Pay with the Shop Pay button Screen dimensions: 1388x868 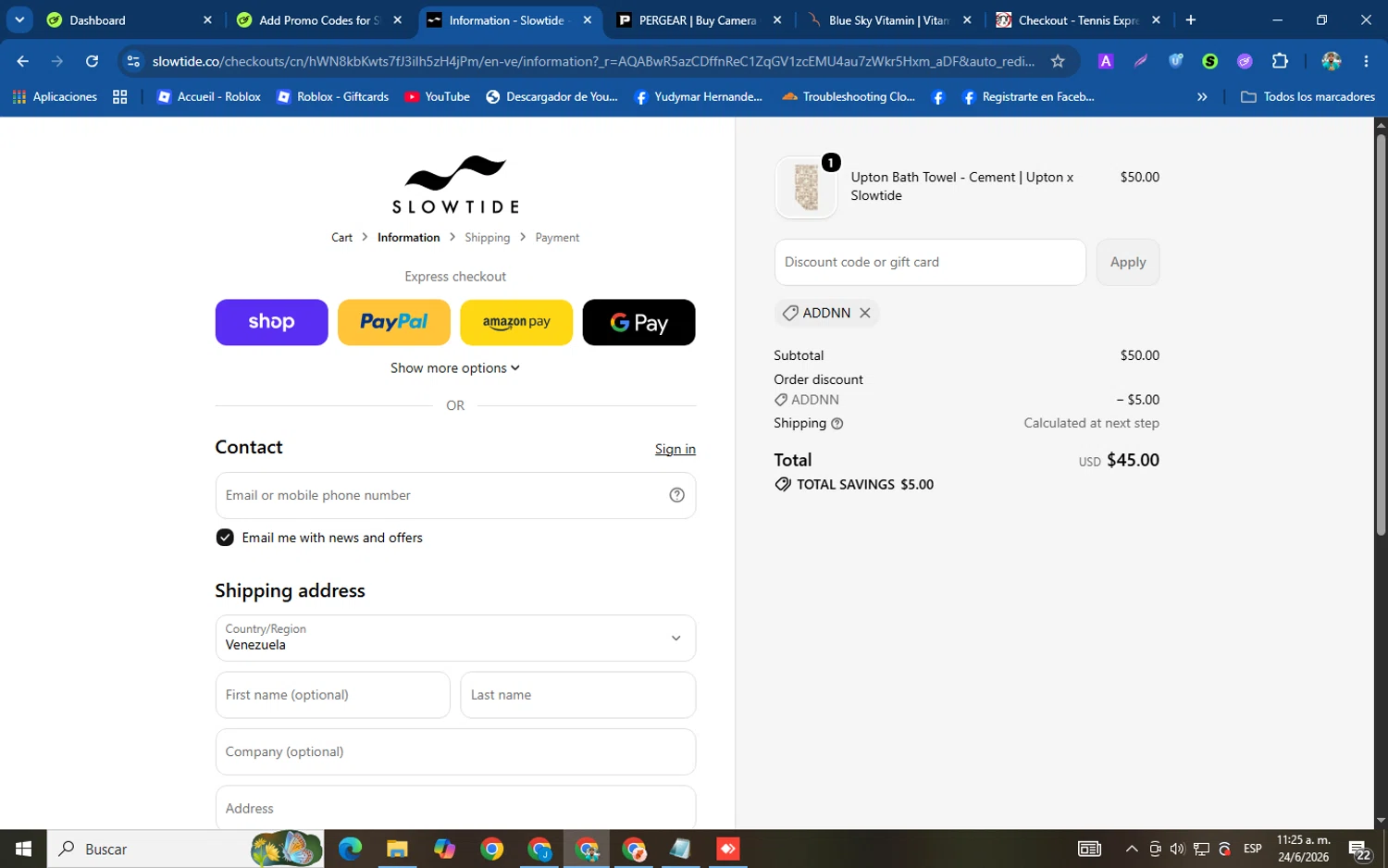pos(271,322)
